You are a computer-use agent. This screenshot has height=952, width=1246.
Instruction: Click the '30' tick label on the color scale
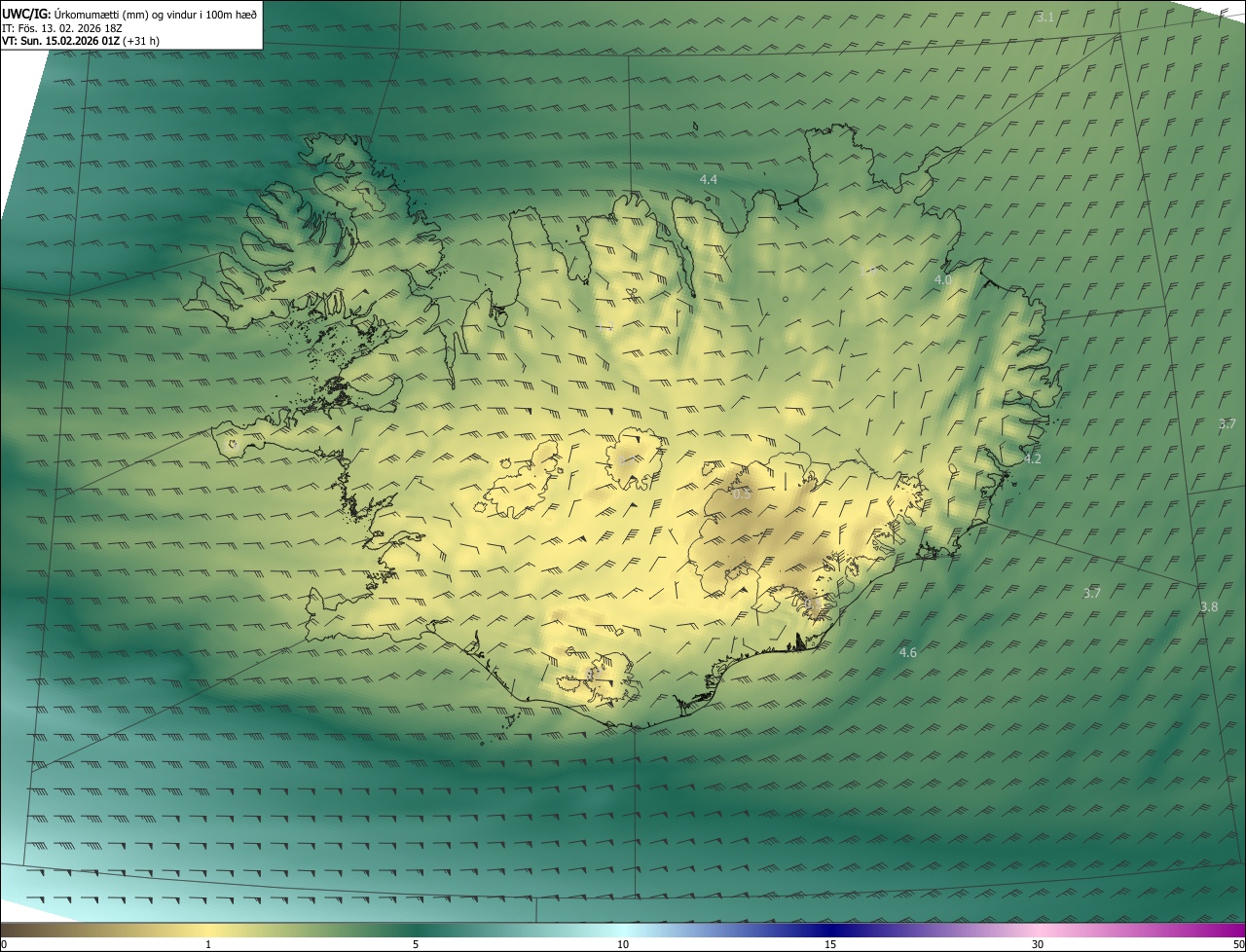(1038, 945)
